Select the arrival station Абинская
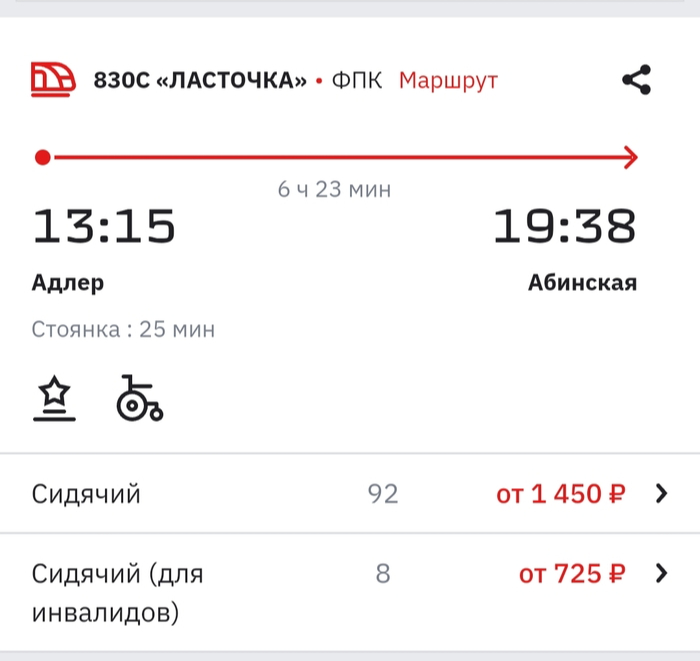 coord(582,283)
